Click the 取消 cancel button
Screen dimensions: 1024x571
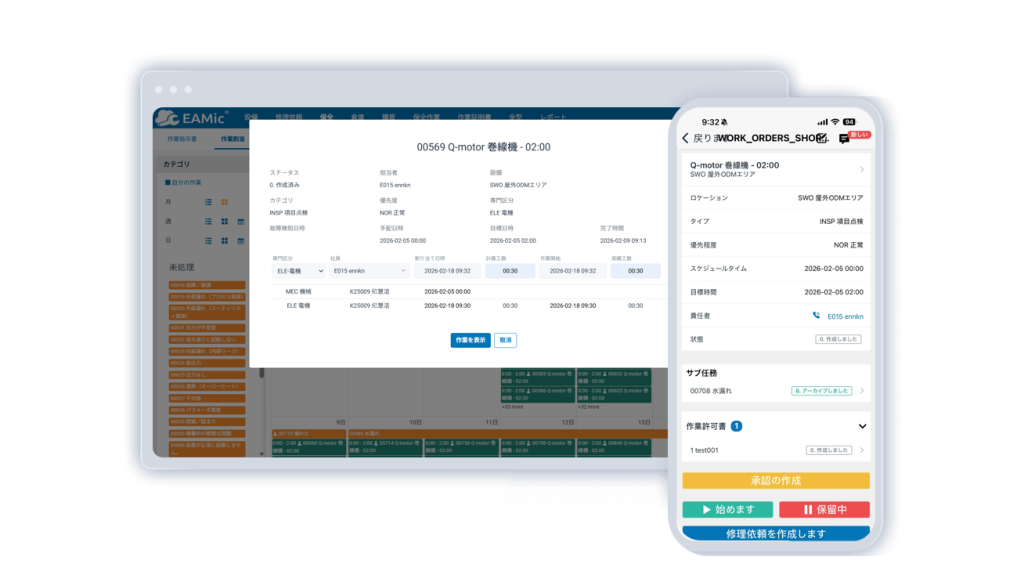click(505, 340)
